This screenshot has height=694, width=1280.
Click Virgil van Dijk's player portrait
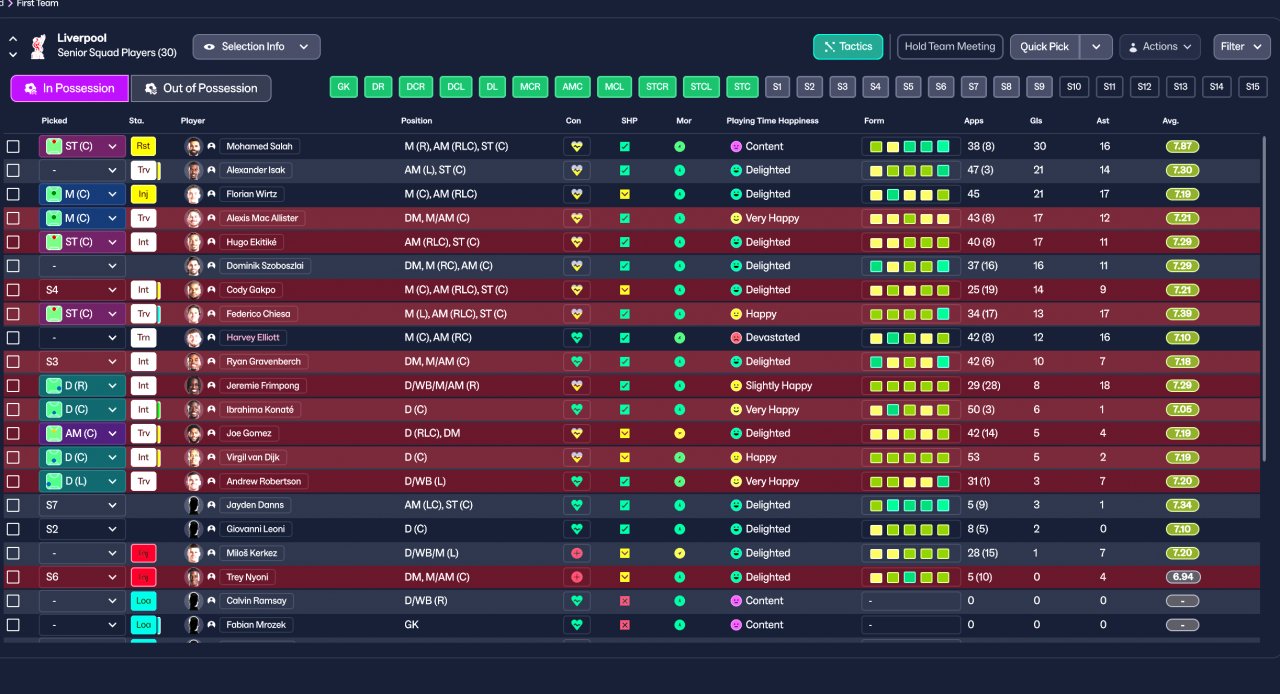pos(193,457)
